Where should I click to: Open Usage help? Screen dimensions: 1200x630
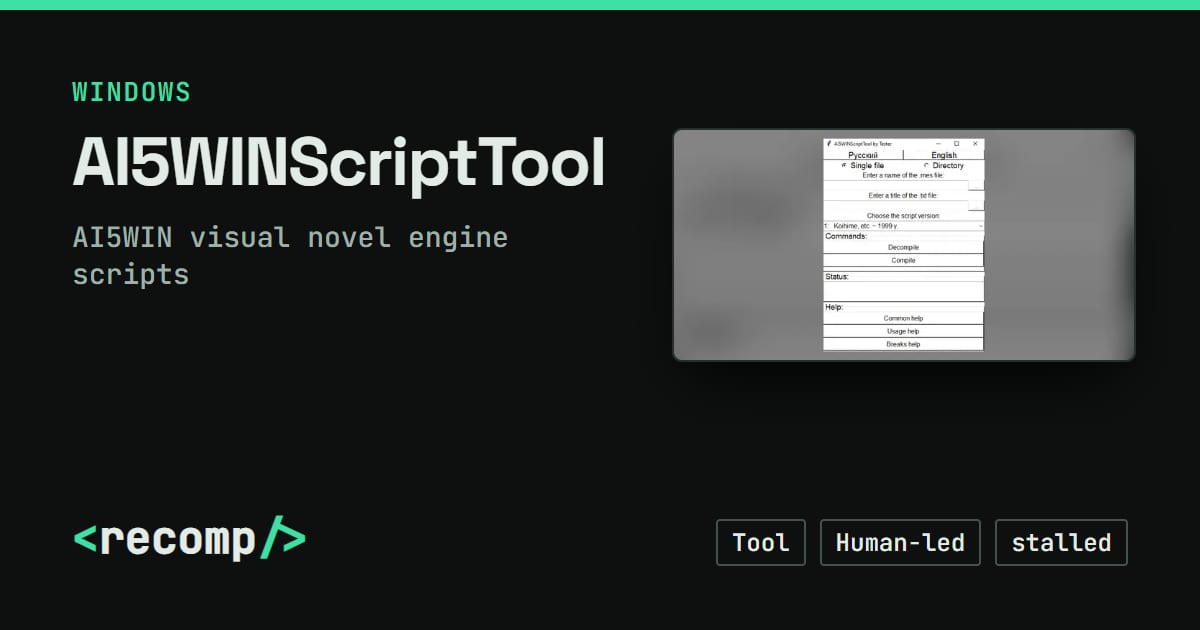click(x=904, y=331)
